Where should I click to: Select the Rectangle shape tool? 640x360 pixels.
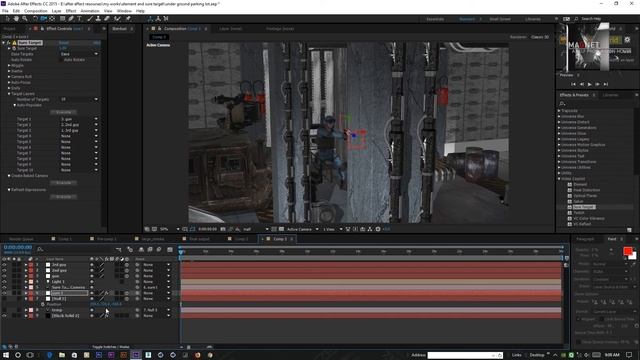tap(62, 18)
